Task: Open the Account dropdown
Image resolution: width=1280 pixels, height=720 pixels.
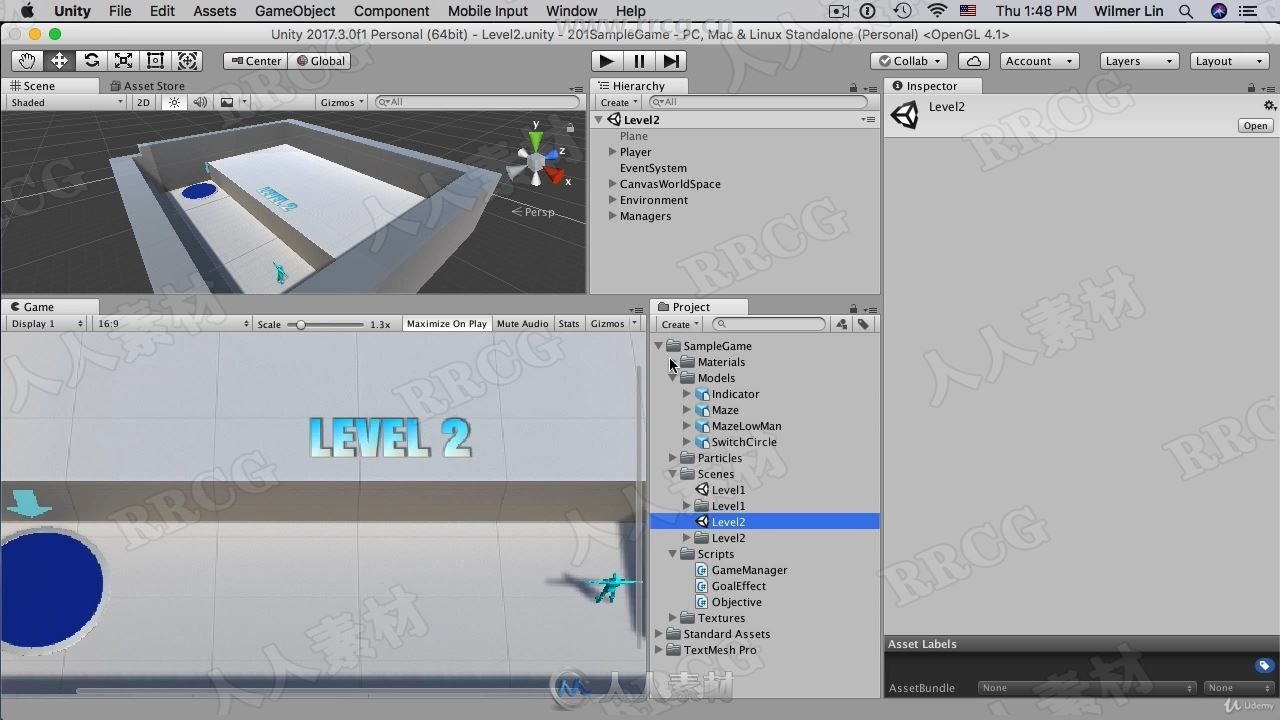Action: click(x=1038, y=61)
